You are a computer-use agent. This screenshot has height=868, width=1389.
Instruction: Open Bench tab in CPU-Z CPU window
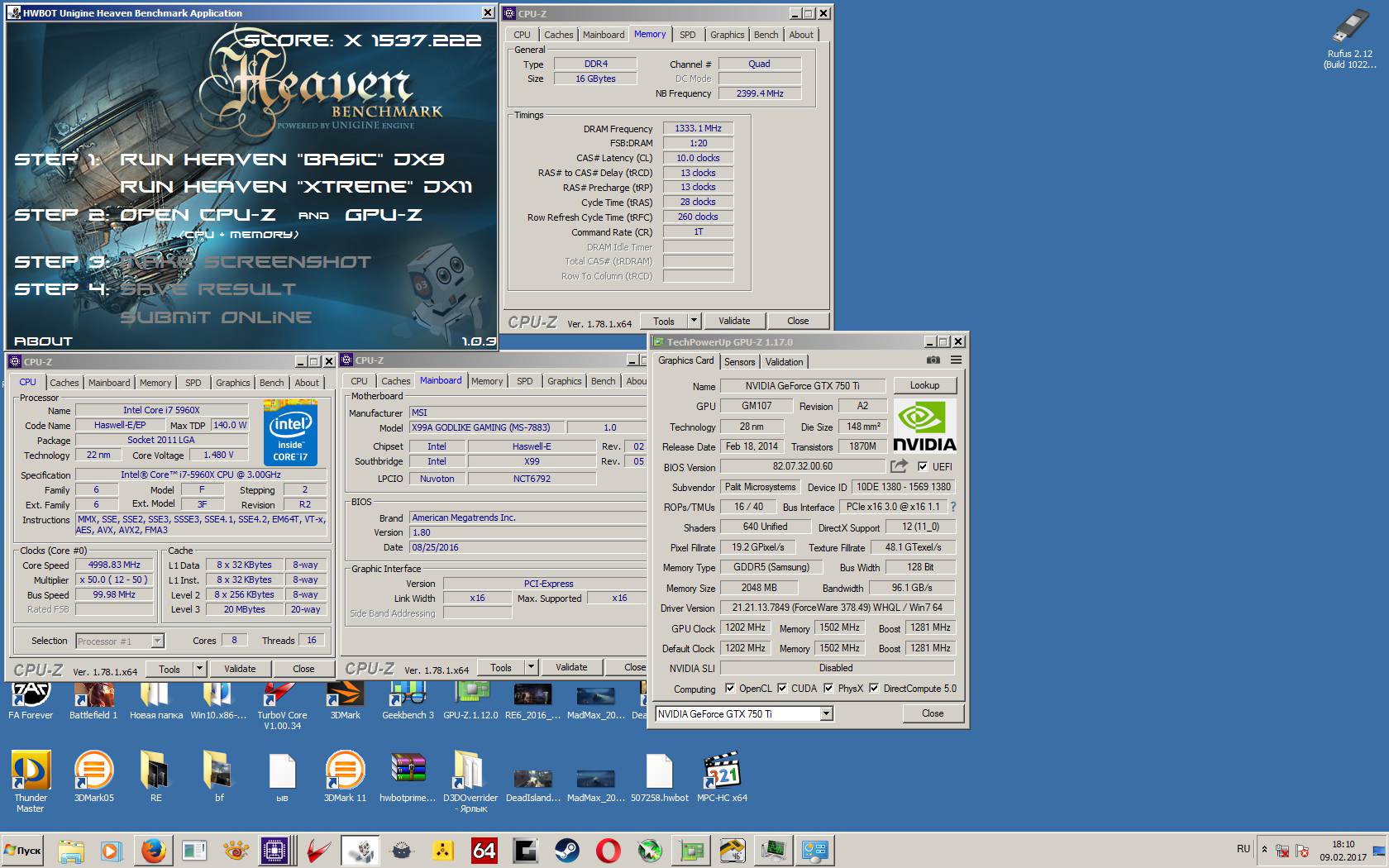[271, 383]
